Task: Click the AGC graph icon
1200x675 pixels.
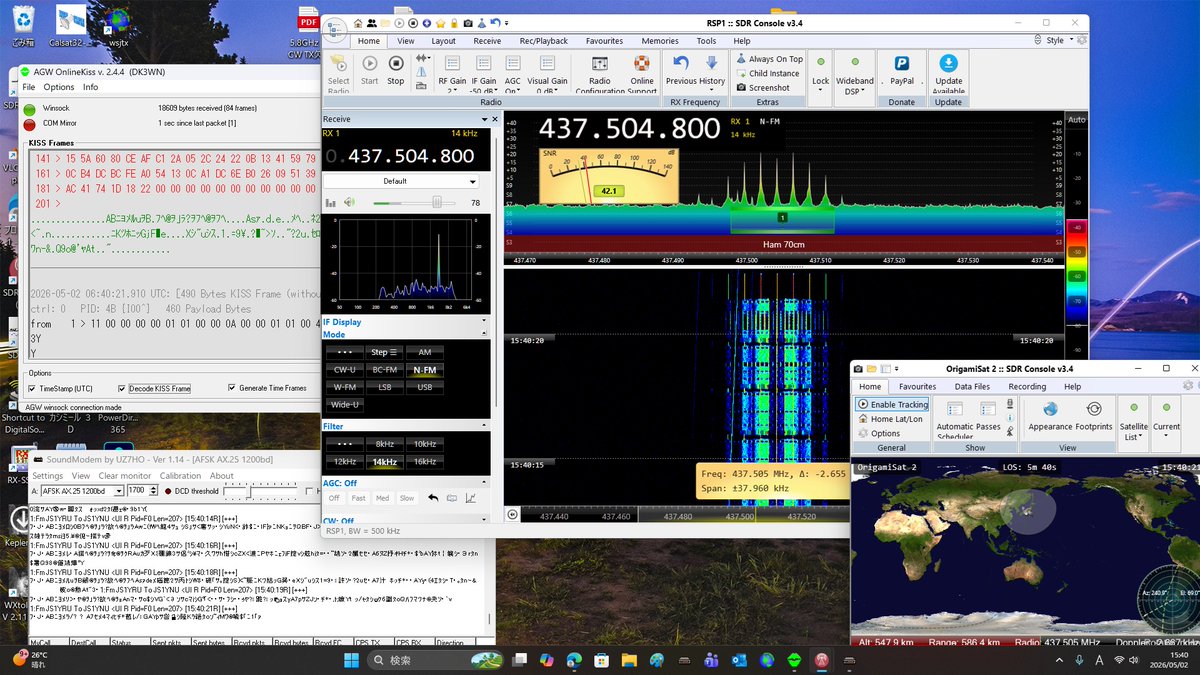Action: [x=470, y=497]
